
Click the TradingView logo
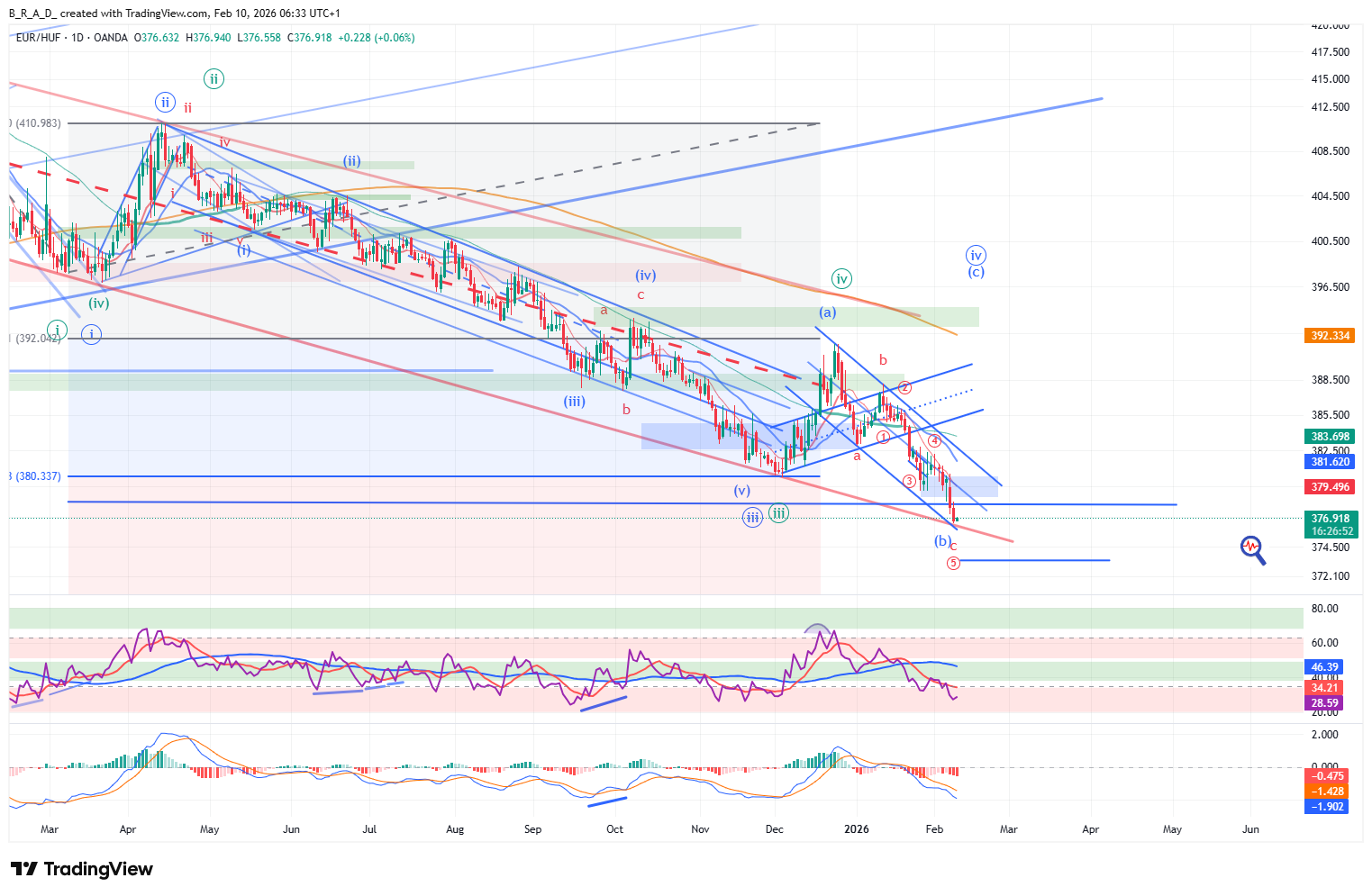tap(82, 869)
